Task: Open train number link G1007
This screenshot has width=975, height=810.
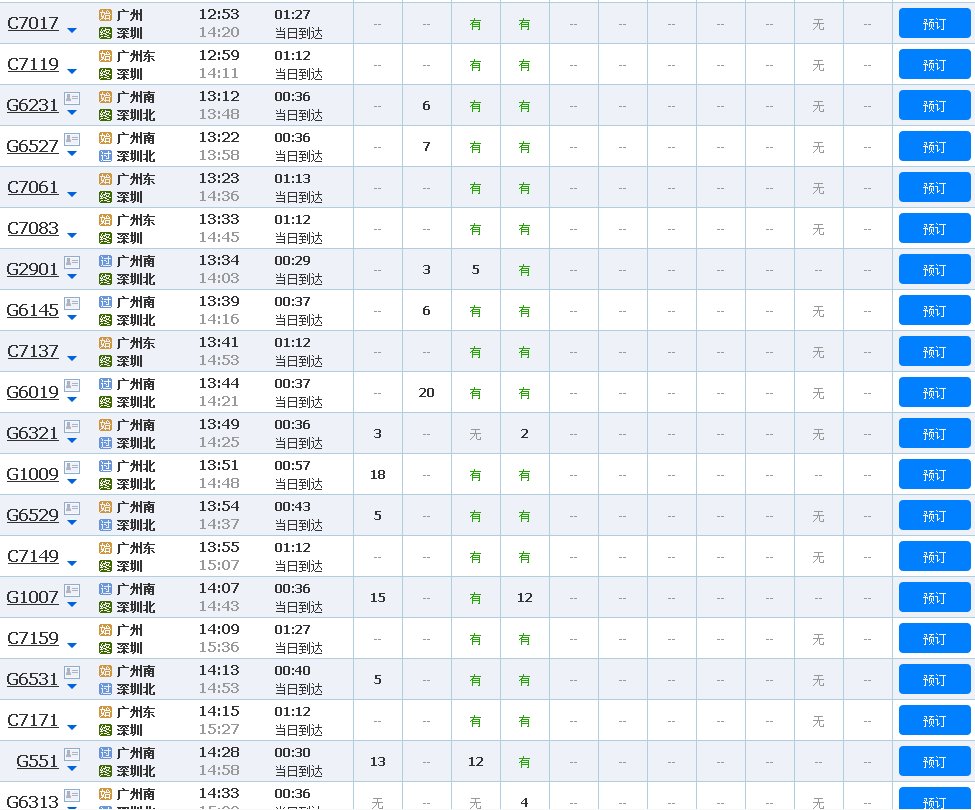Action: coord(33,597)
